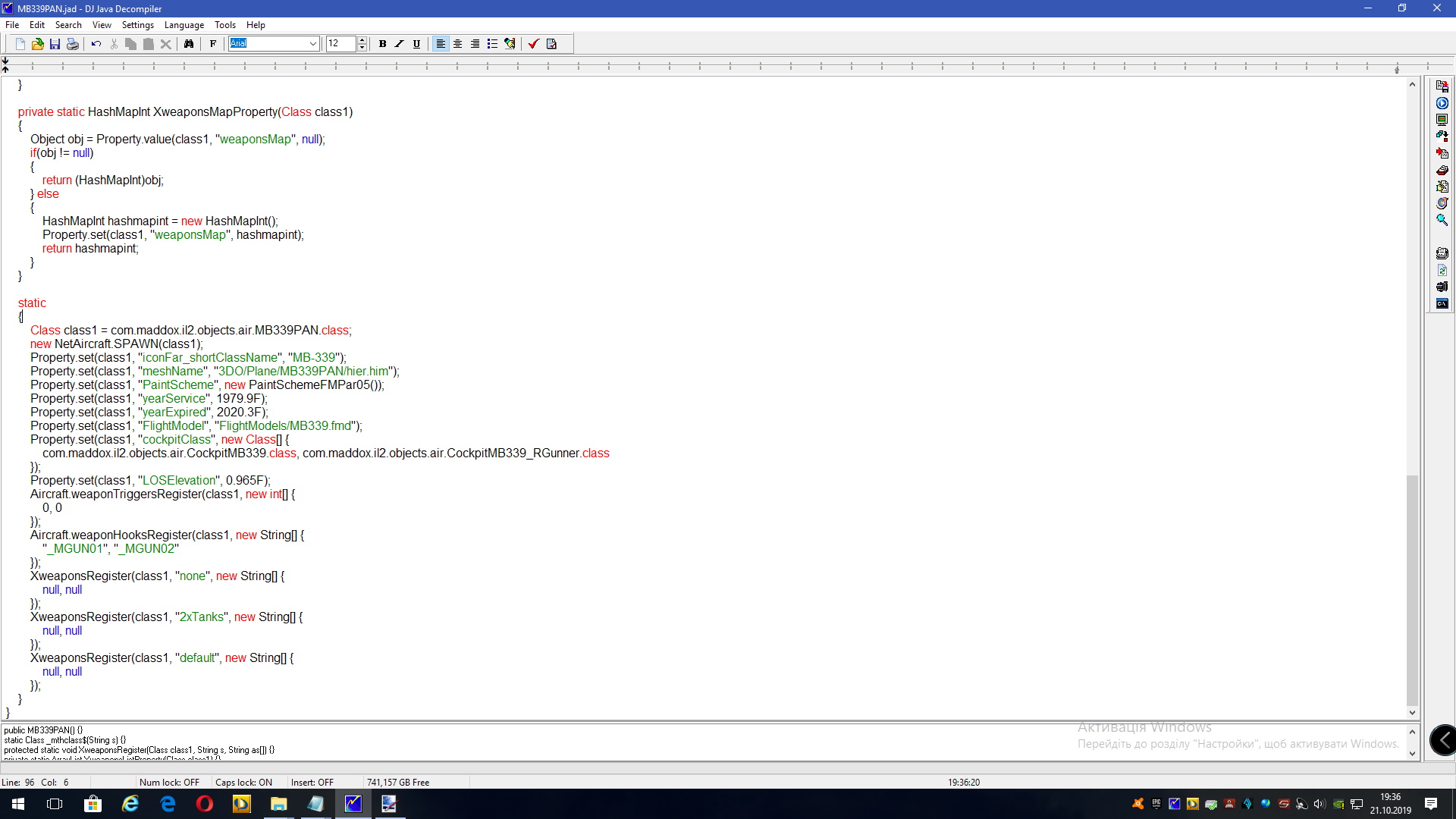Open the Arial font name dropdown
The height and width of the screenshot is (819, 1456).
pyautogui.click(x=312, y=44)
